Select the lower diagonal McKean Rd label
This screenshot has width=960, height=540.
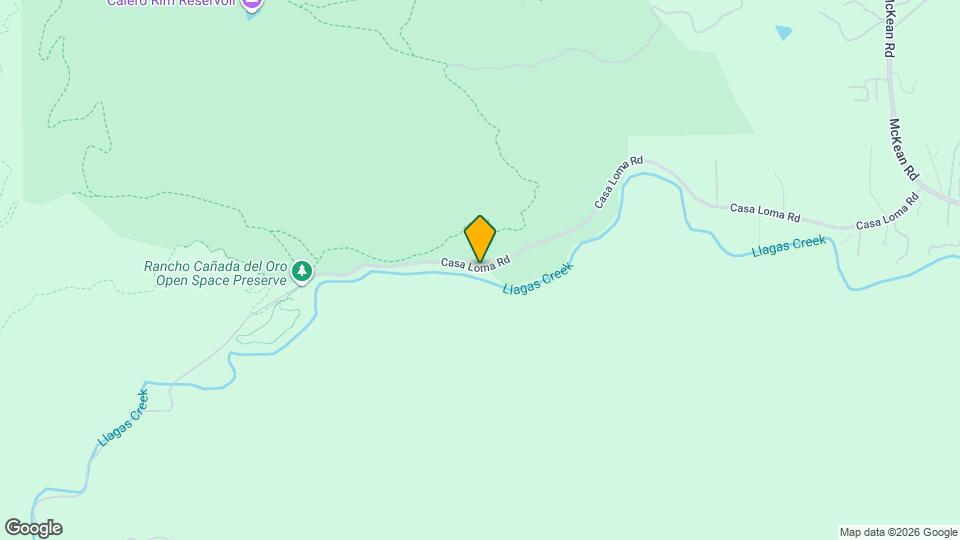(x=904, y=149)
